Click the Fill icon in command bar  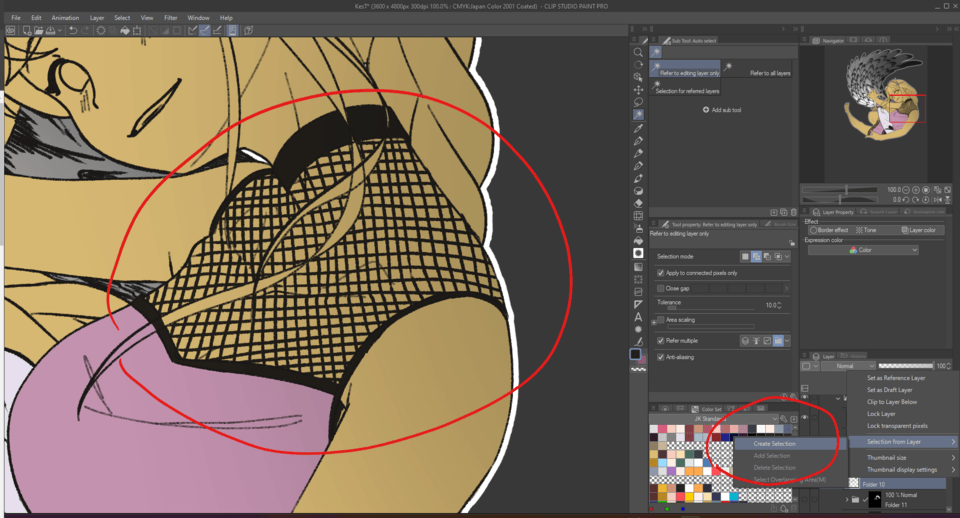[x=125, y=30]
